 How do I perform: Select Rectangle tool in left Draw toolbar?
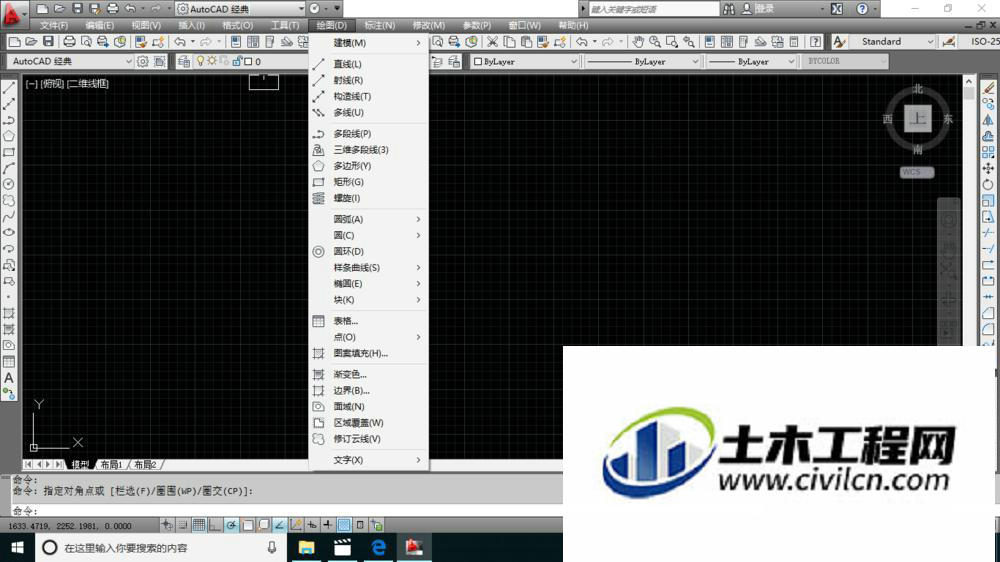point(9,152)
